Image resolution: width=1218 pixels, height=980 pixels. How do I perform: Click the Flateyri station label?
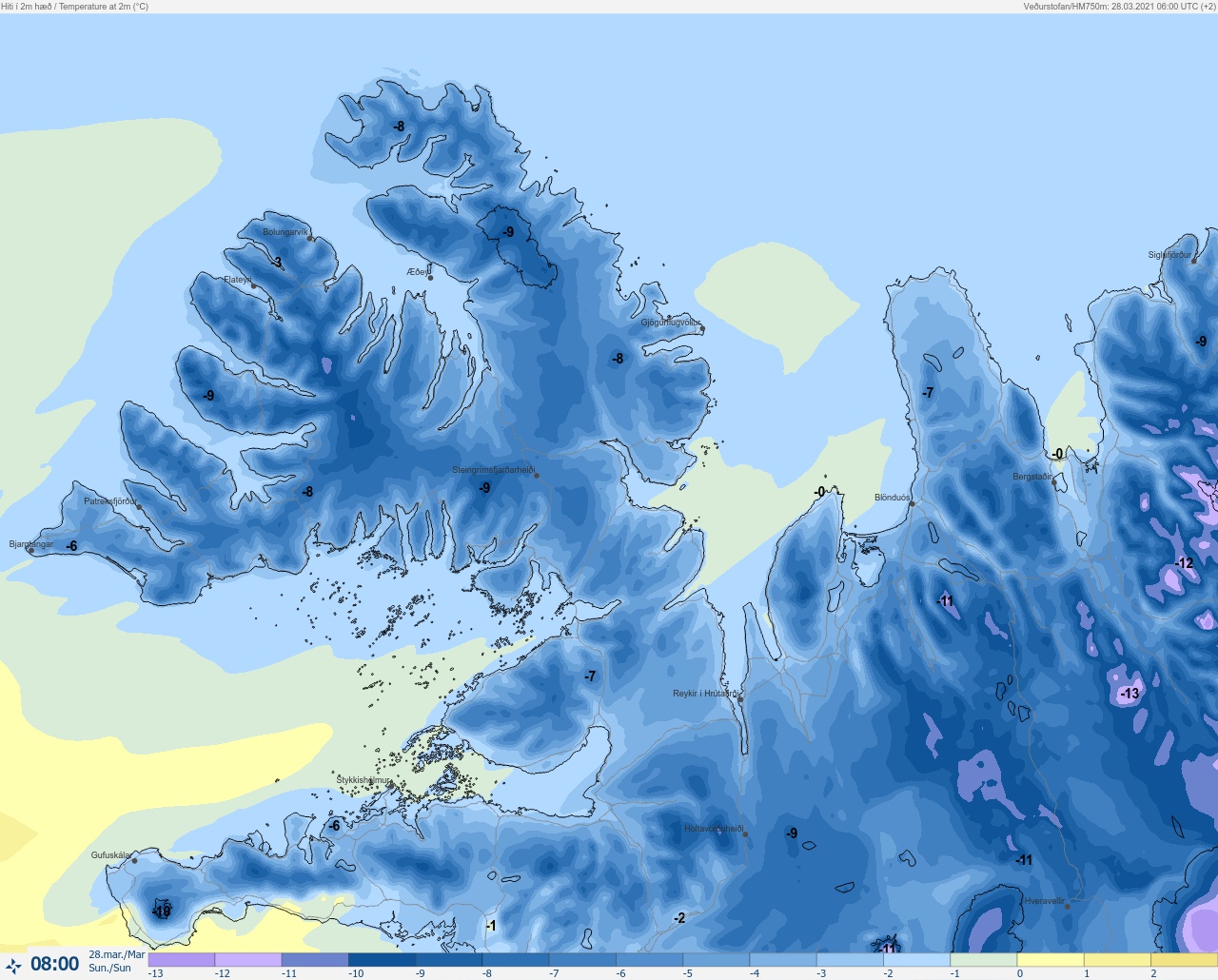[238, 280]
